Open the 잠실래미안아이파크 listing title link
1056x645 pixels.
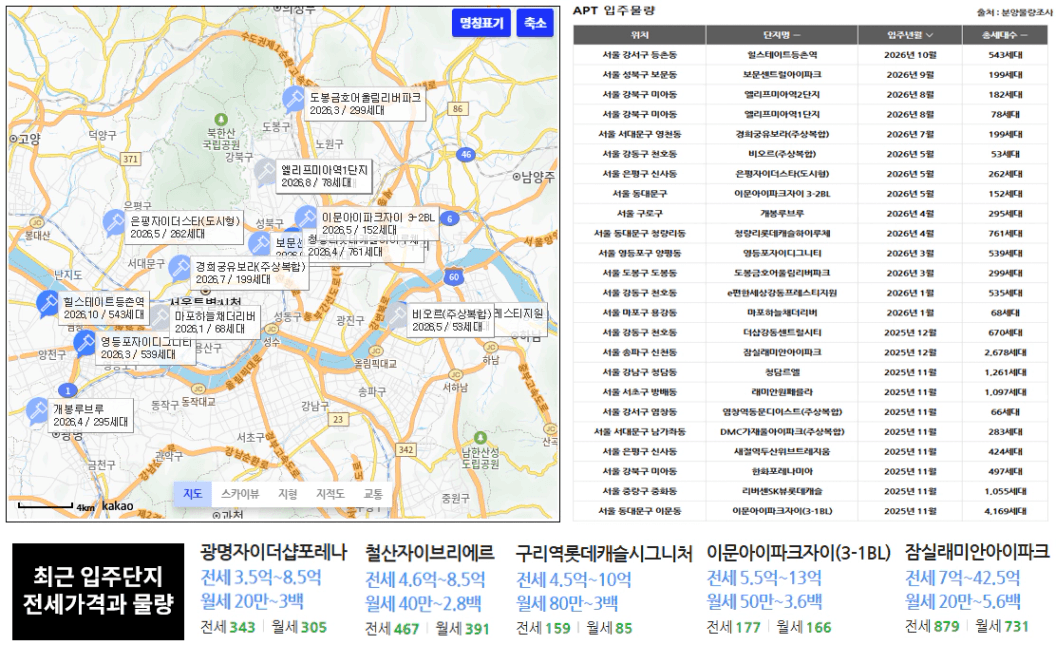(976, 552)
